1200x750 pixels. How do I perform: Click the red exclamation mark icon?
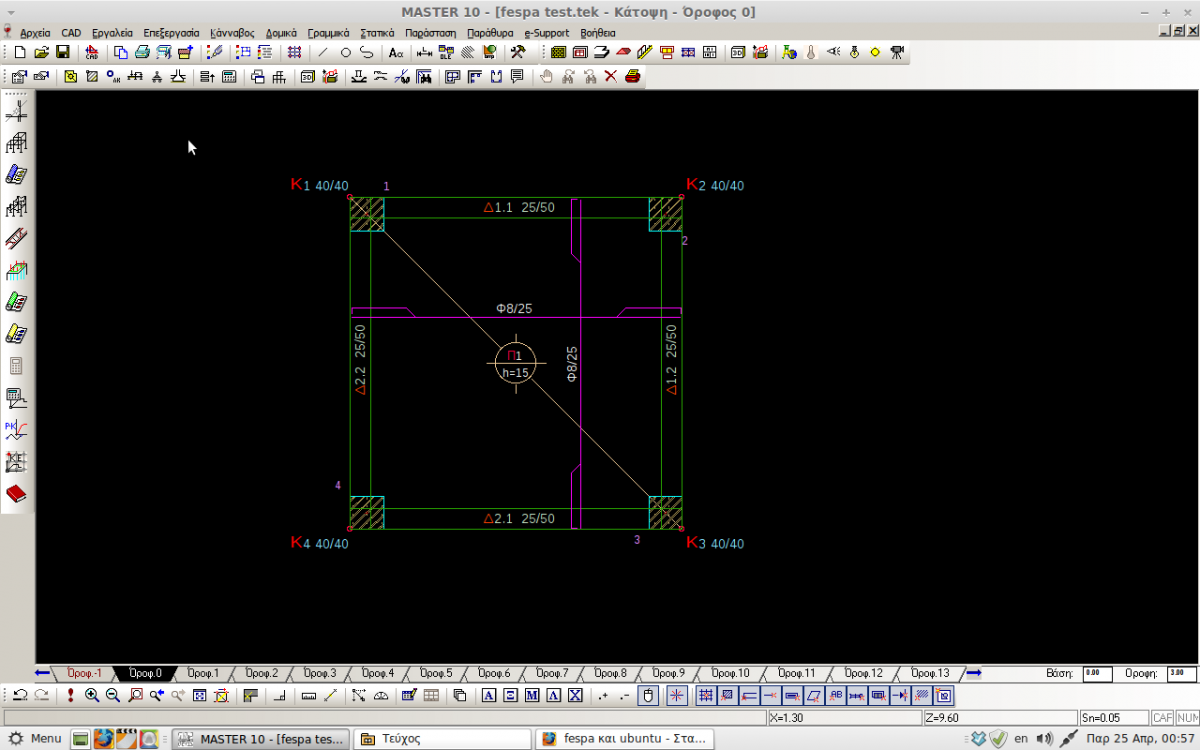[72, 695]
